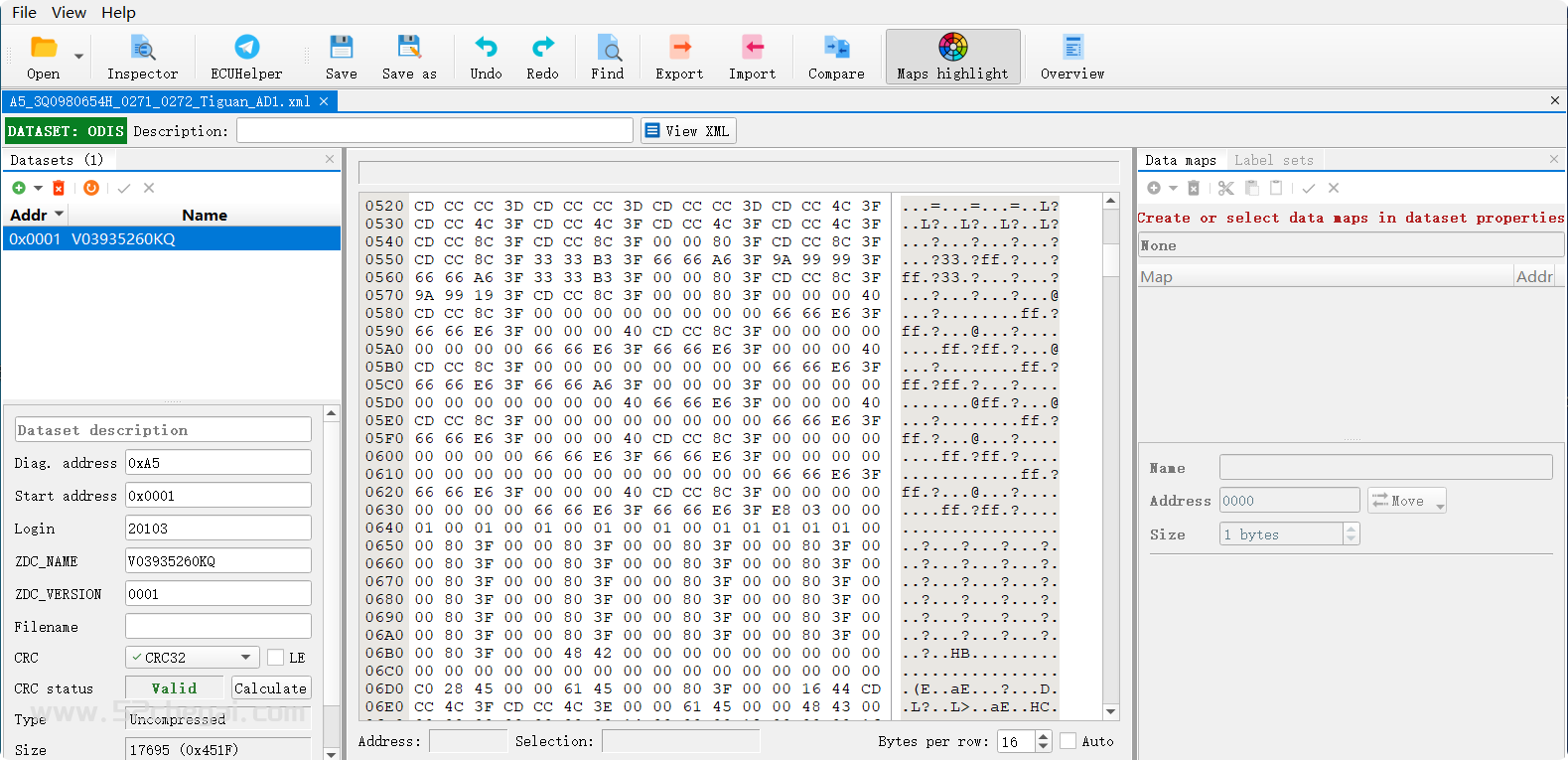Open the View menu
1568x760 pixels.
(x=69, y=12)
